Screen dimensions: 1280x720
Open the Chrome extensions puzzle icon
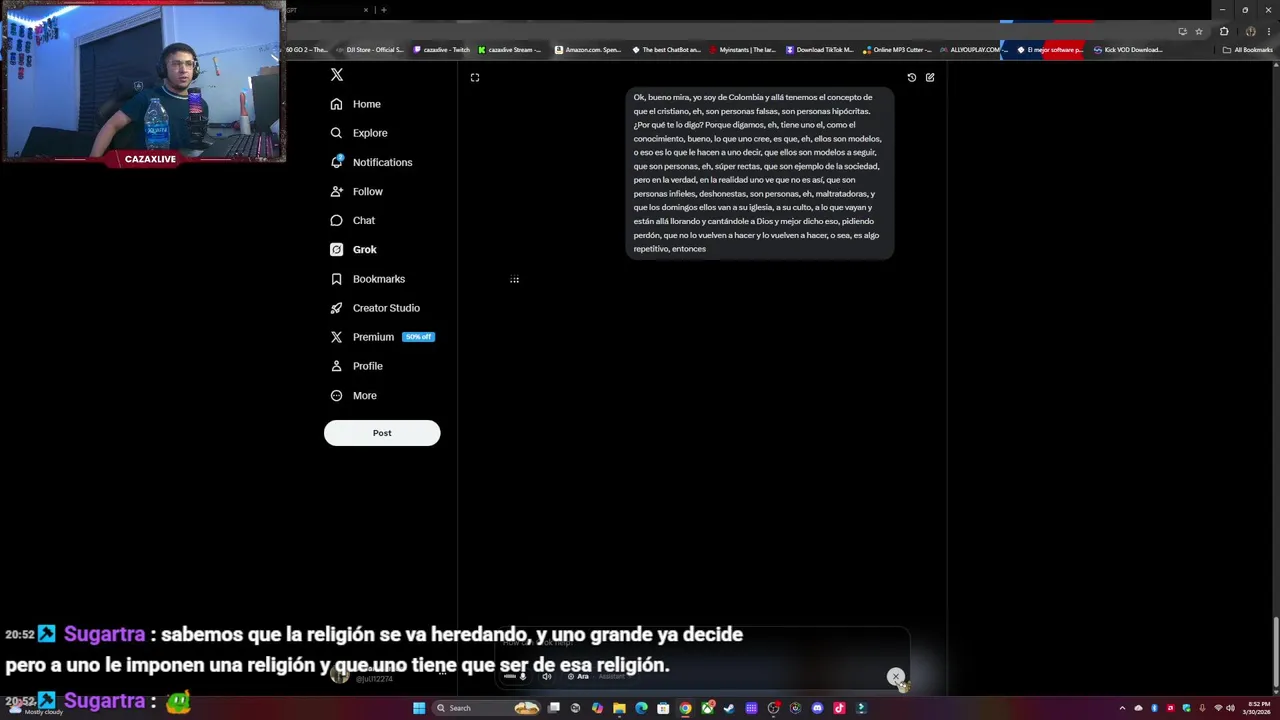1224,31
